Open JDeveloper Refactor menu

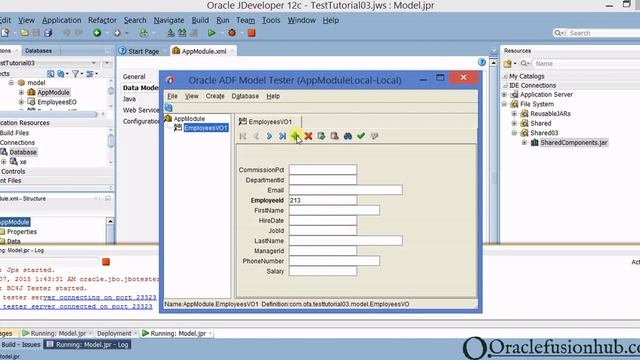(x=102, y=20)
